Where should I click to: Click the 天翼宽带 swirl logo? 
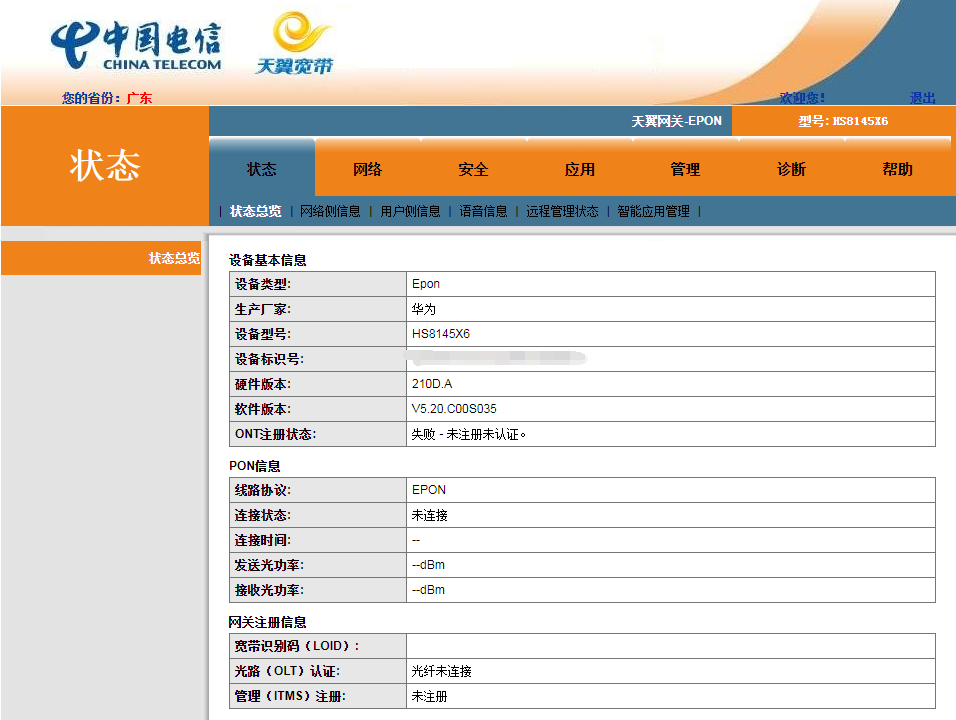click(297, 44)
